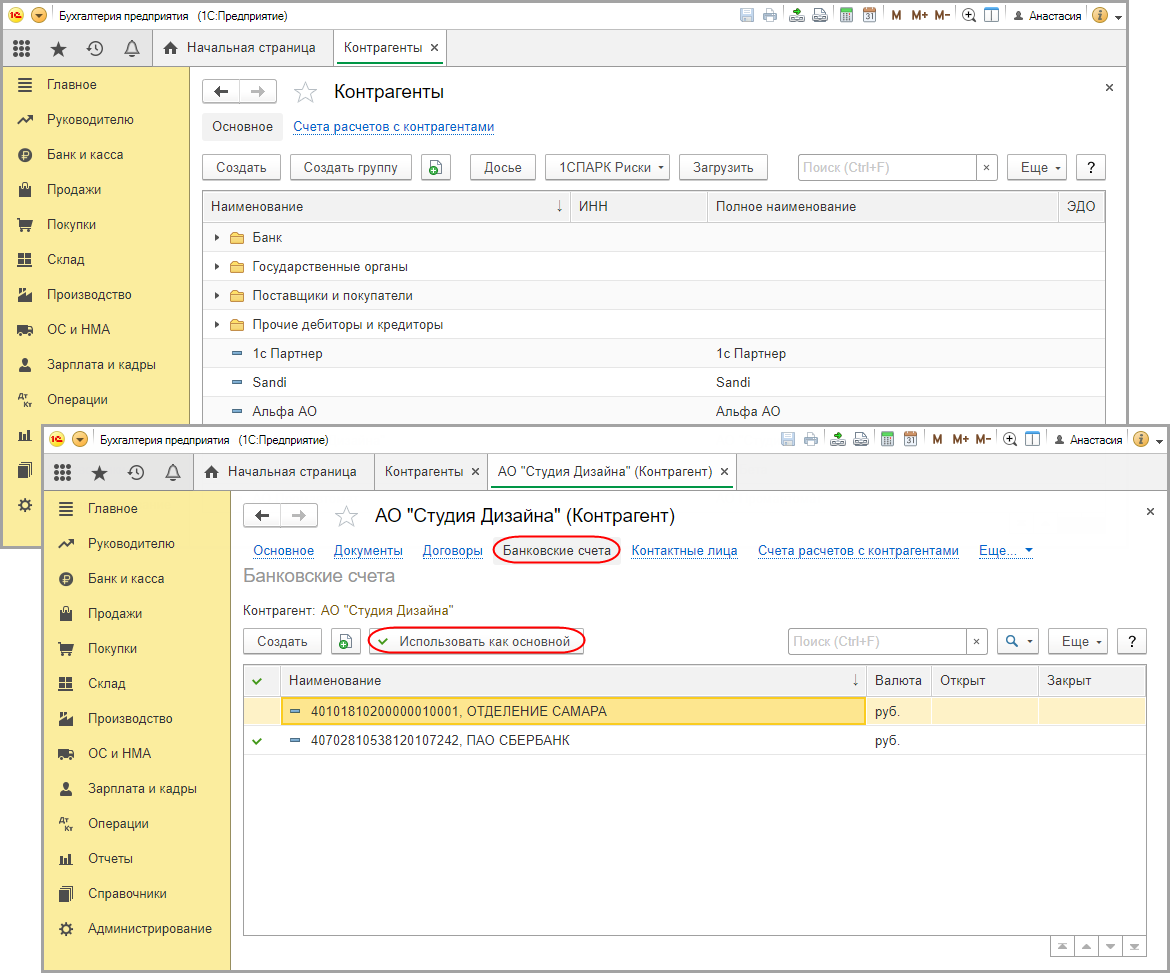1170x973 pixels.
Task: Open Справочники section in front sidebar
Action: (127, 893)
